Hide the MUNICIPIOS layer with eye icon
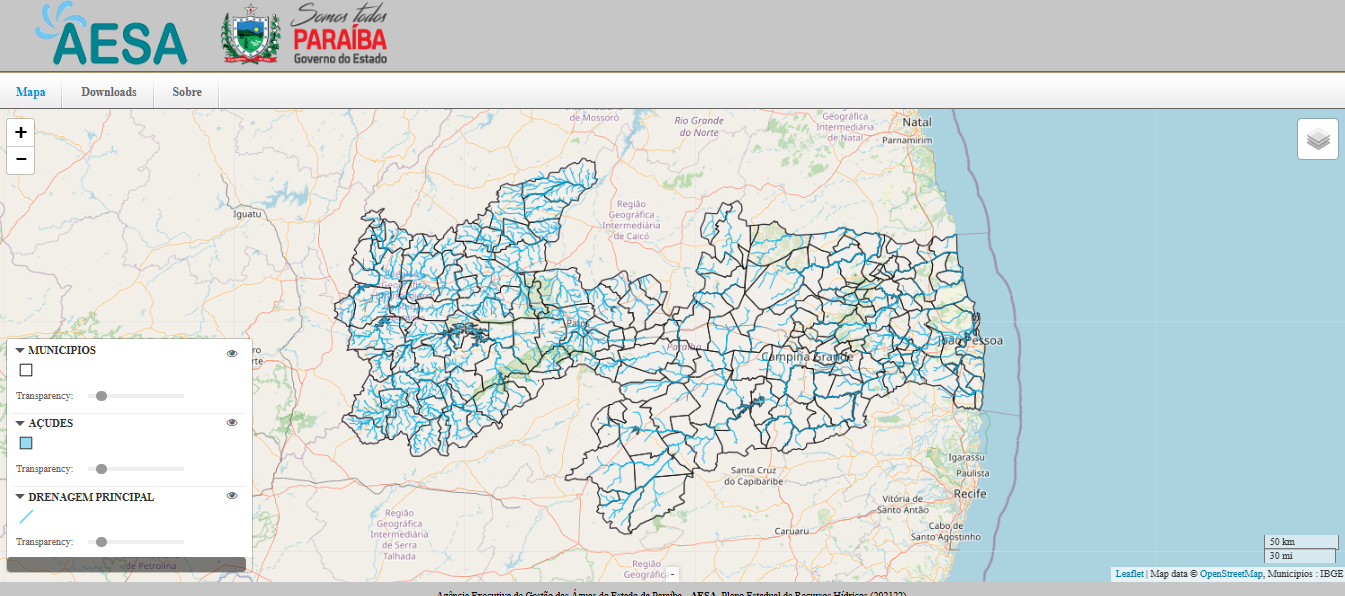Screen dimensions: 1345x596 click(x=232, y=353)
